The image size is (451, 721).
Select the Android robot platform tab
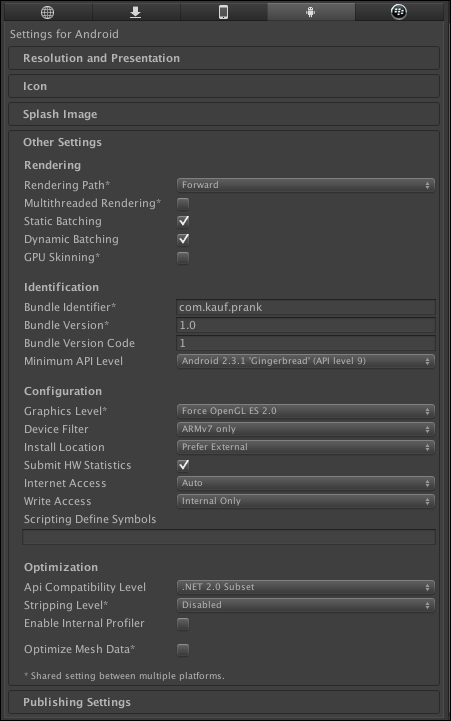click(x=311, y=12)
